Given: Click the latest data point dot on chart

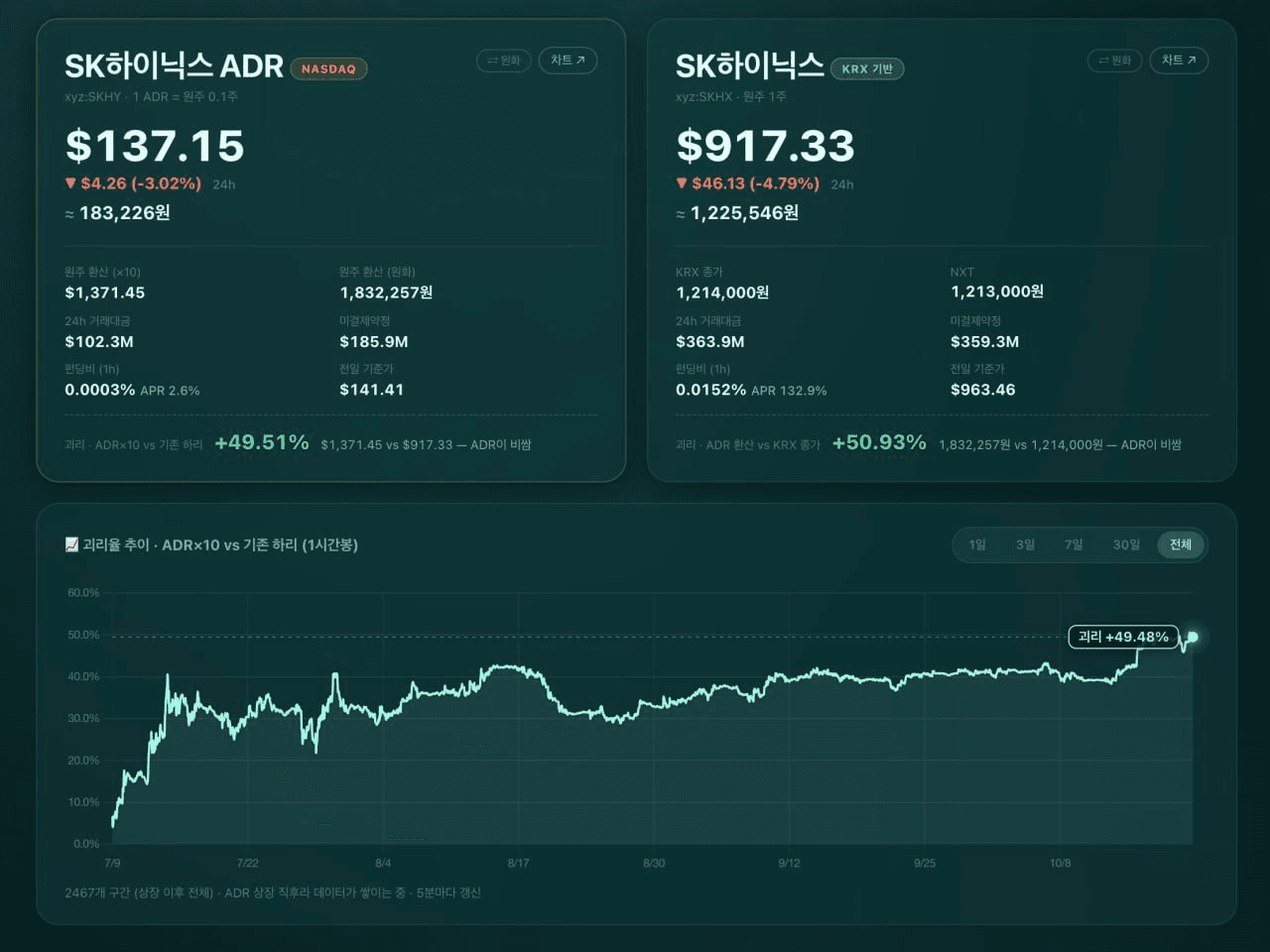Looking at the screenshot, I should 1193,637.
